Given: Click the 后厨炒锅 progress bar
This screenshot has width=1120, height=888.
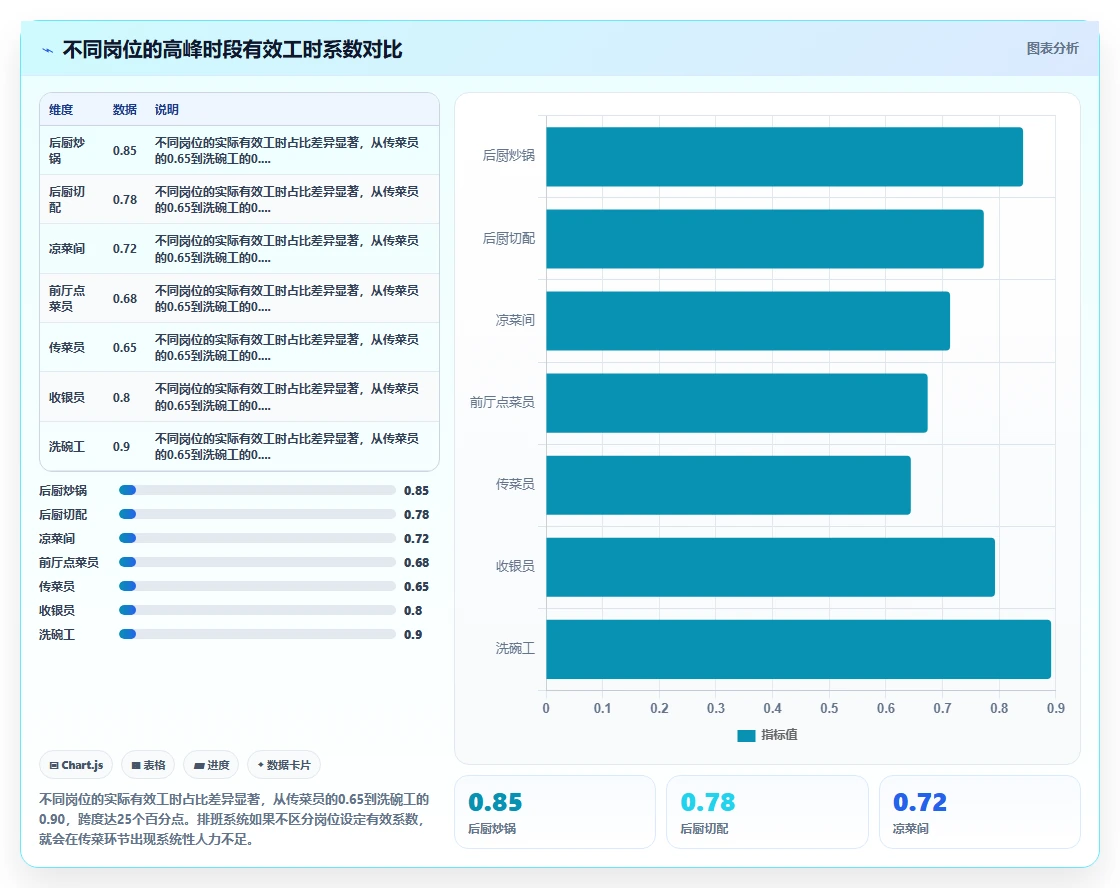Looking at the screenshot, I should 257,490.
